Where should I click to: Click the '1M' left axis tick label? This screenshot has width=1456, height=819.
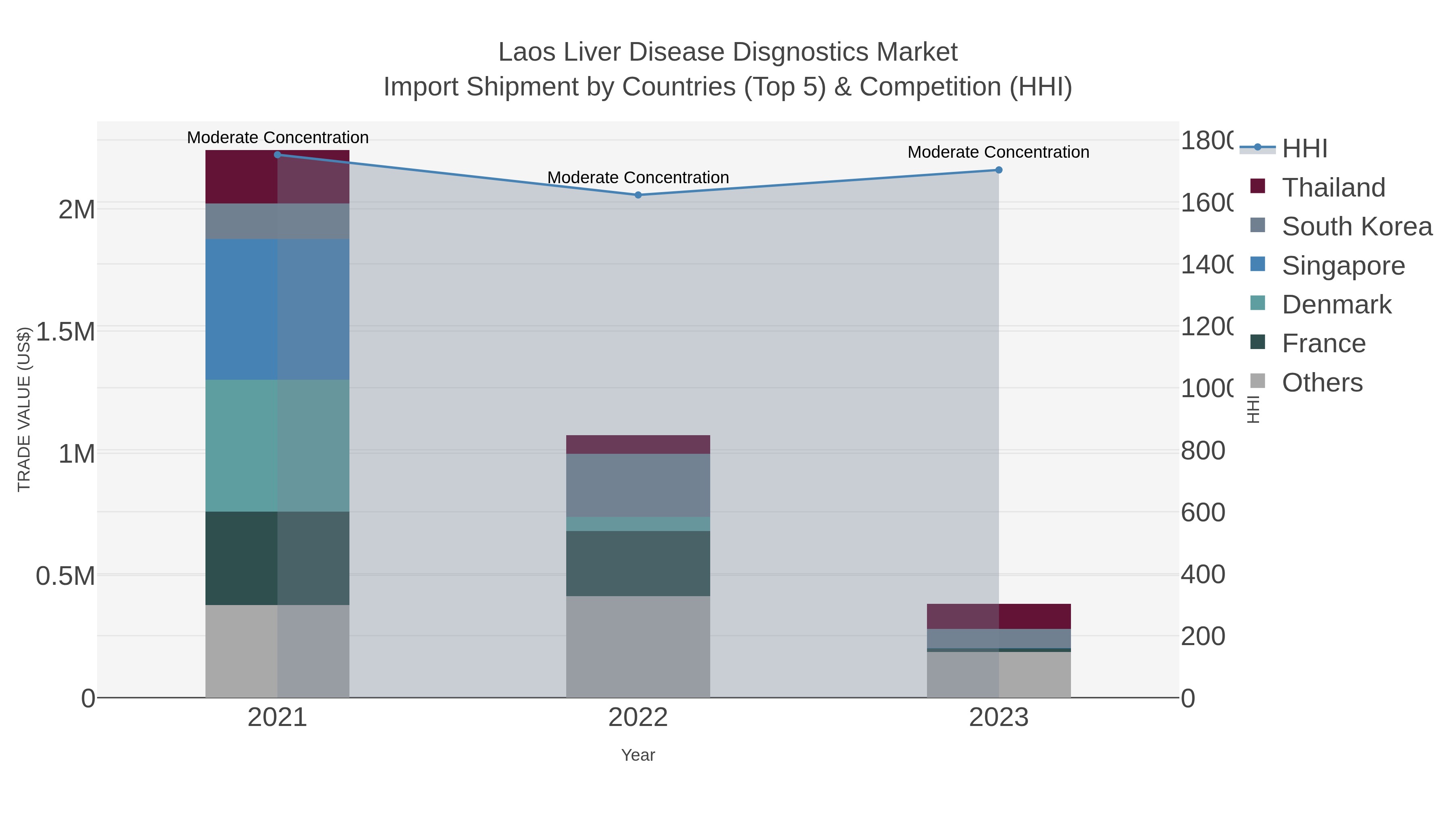click(77, 454)
